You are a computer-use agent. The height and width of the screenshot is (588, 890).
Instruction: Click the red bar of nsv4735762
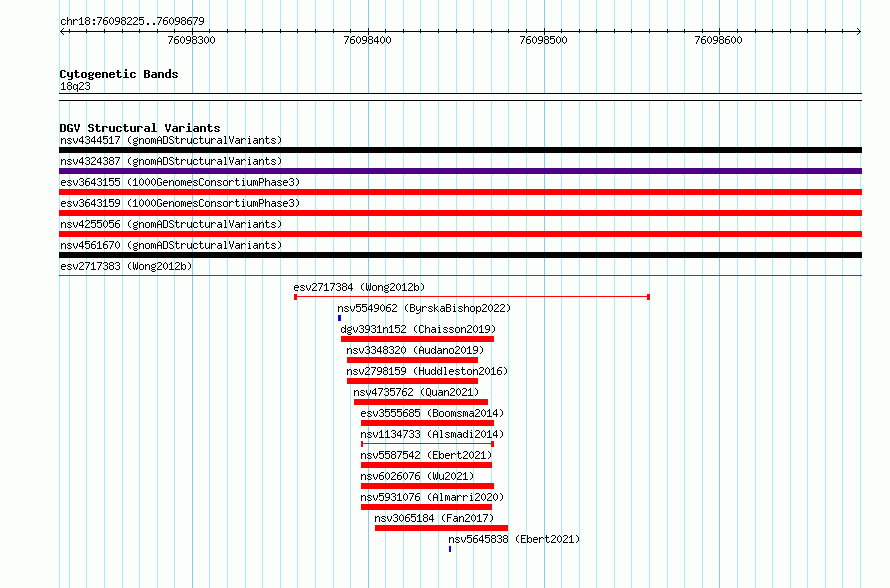(x=421, y=402)
